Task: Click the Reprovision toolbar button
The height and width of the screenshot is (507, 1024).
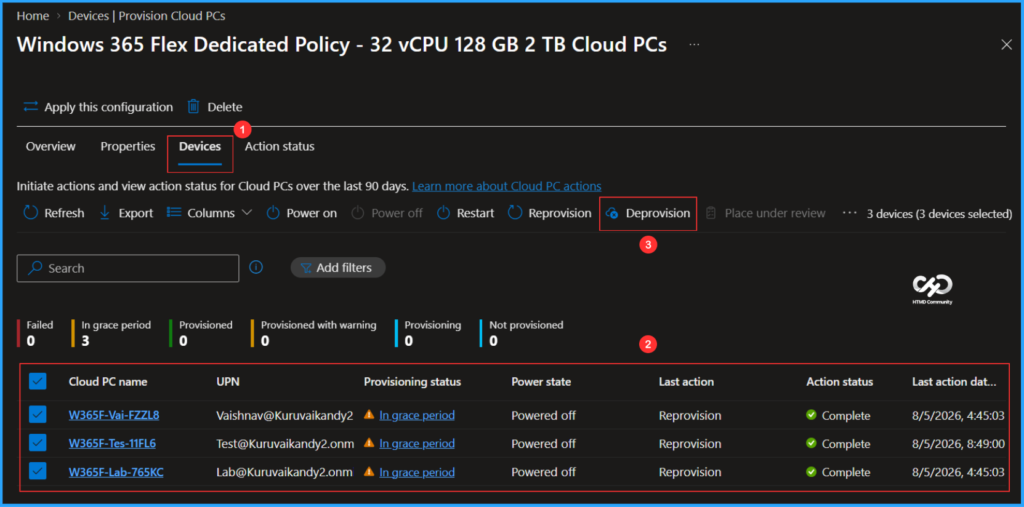Action: [x=550, y=213]
